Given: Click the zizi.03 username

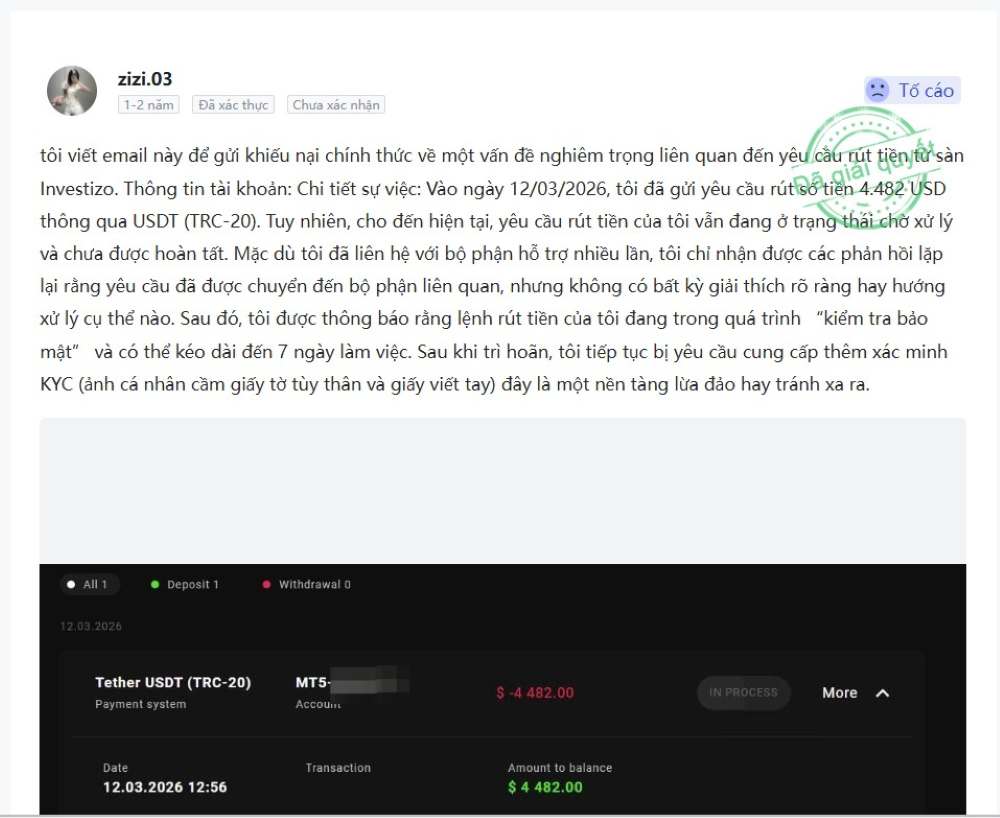Looking at the screenshot, I should click(x=145, y=79).
